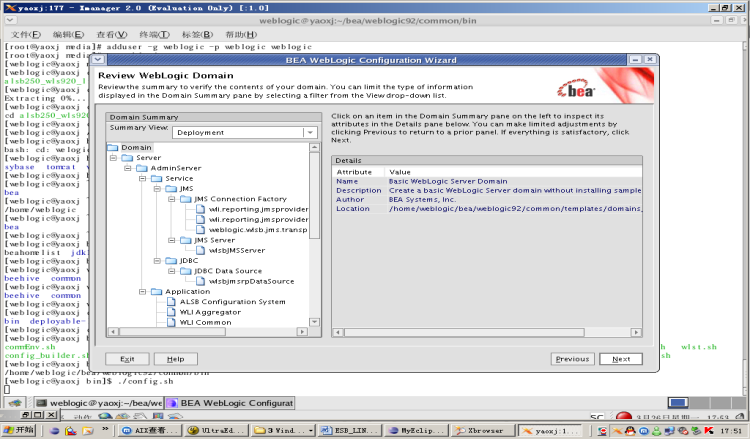The image size is (750, 439).
Task: Click Details pane scroll right arrow
Action: 636,332
